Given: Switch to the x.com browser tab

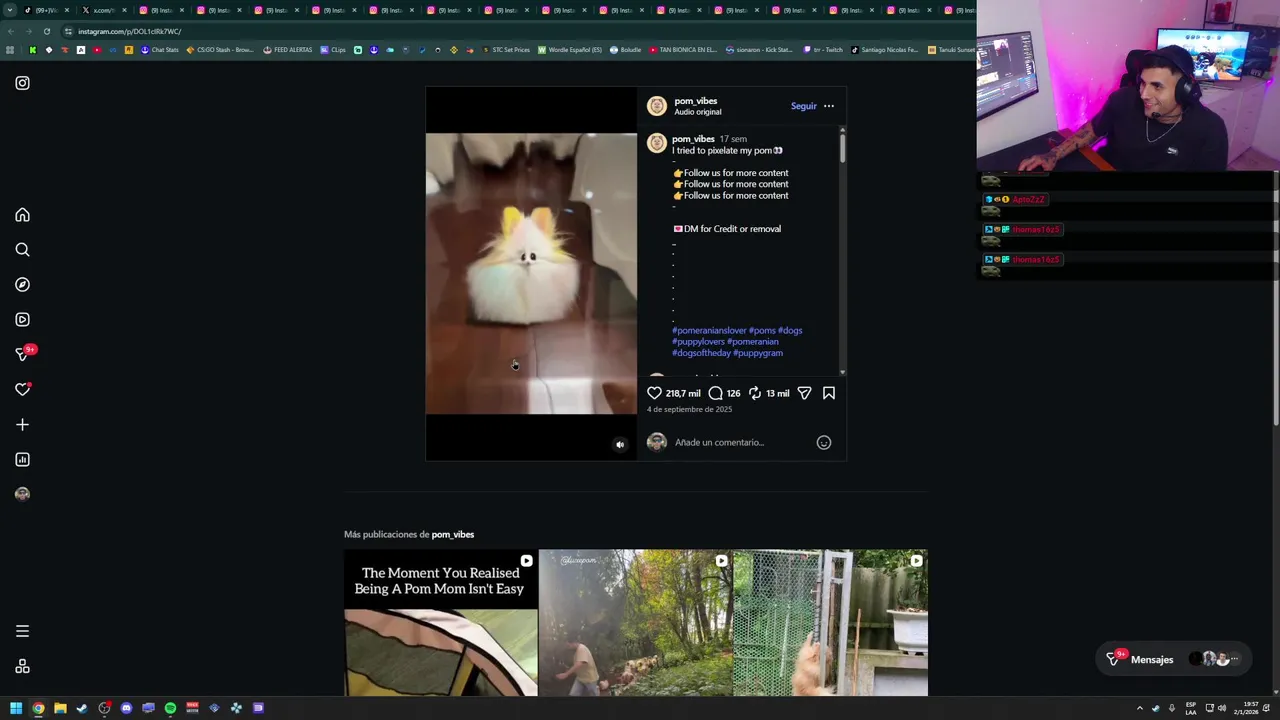Looking at the screenshot, I should [x=103, y=10].
